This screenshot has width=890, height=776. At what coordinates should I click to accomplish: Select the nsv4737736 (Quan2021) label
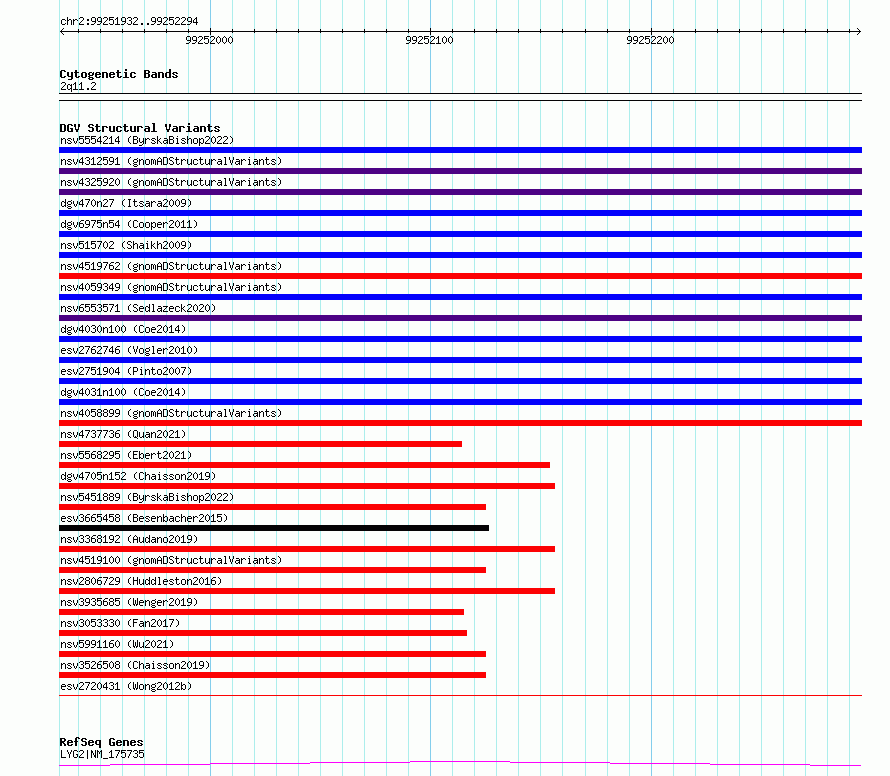click(123, 434)
